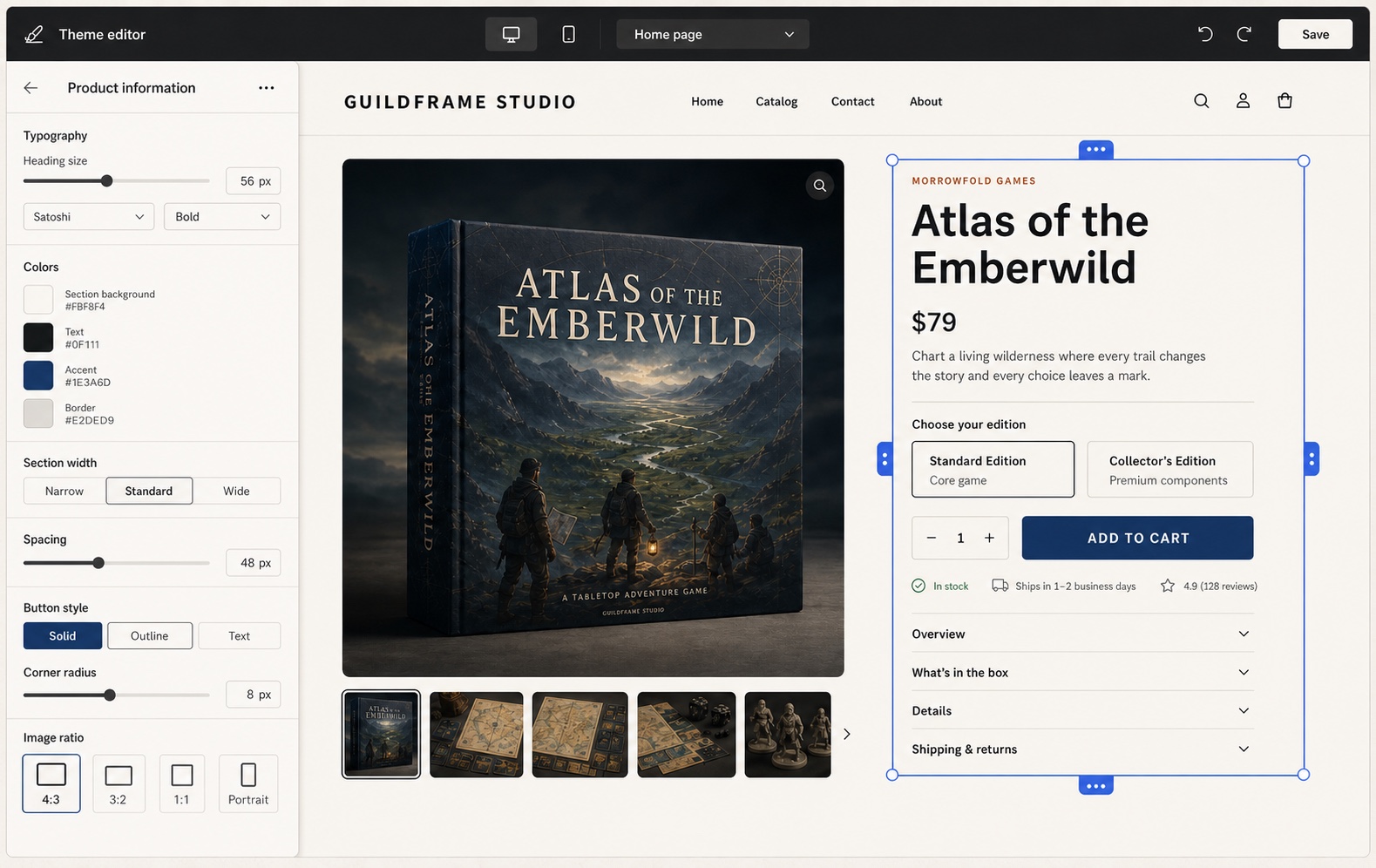
Task: Show next product thumbnails arrow
Action: 846,735
